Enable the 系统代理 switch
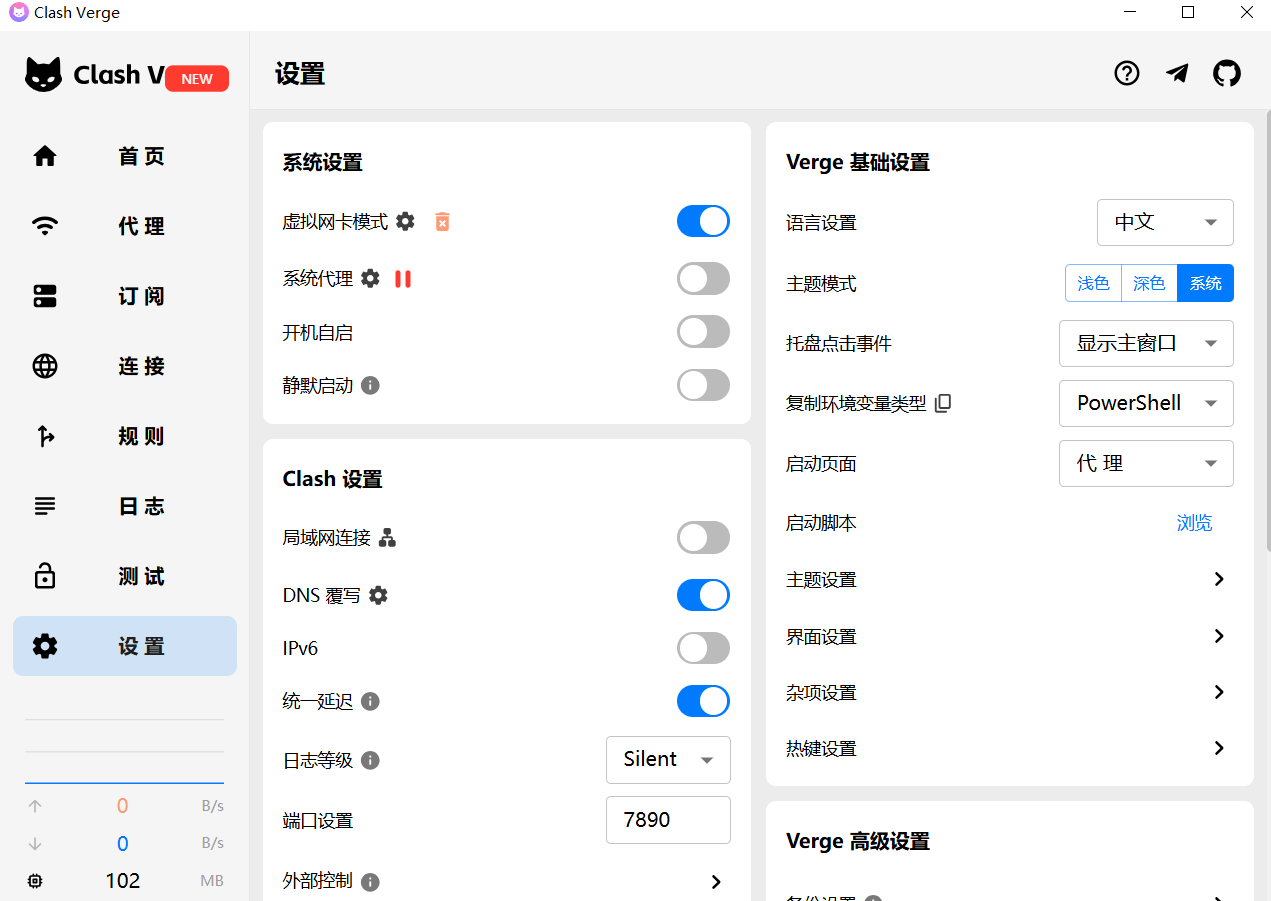Screen dimensions: 1271x901 coord(703,278)
